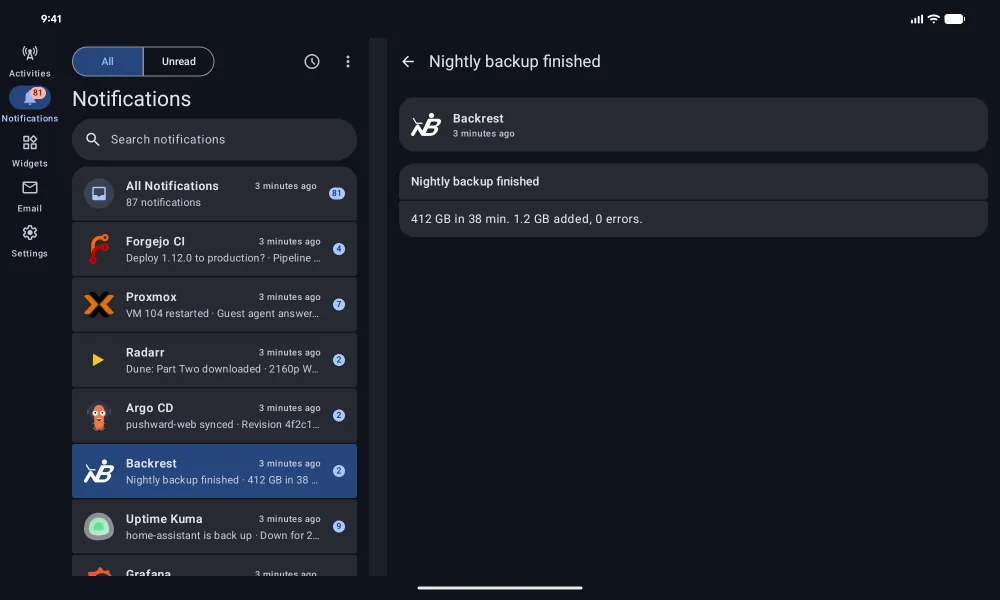The width and height of the screenshot is (1000, 600).
Task: Click the 'Nightly backup finished' message title card
Action: tap(693, 182)
